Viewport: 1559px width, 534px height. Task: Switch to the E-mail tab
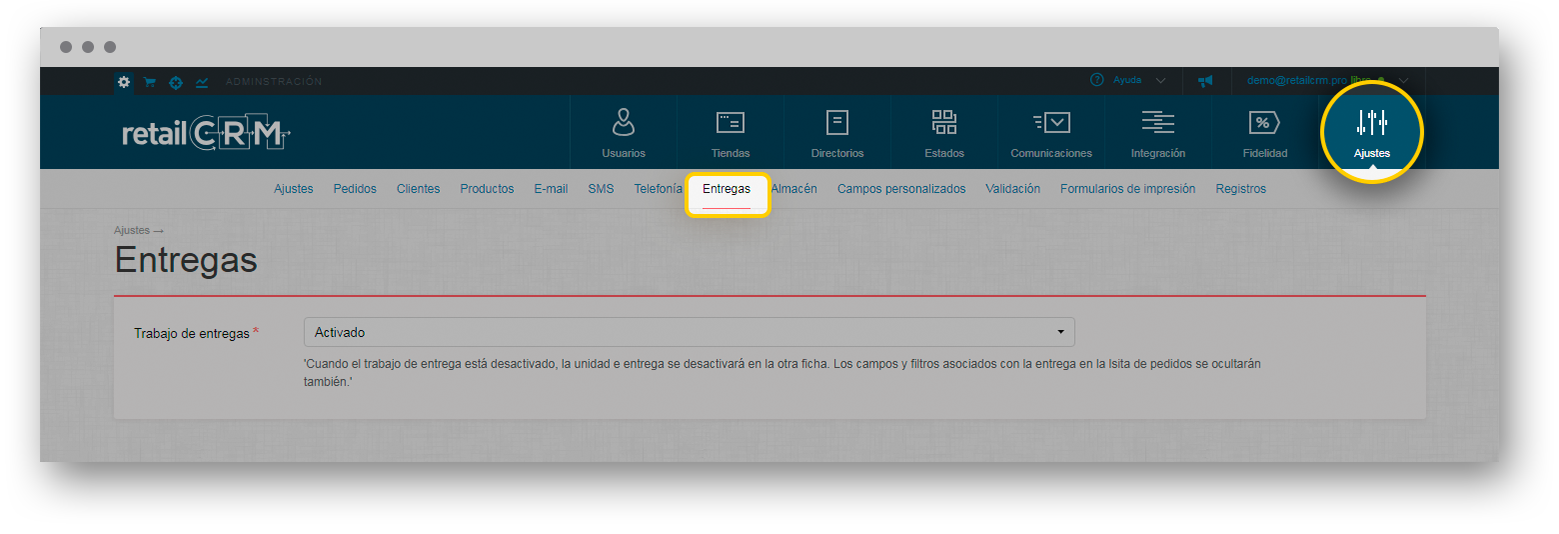point(551,189)
